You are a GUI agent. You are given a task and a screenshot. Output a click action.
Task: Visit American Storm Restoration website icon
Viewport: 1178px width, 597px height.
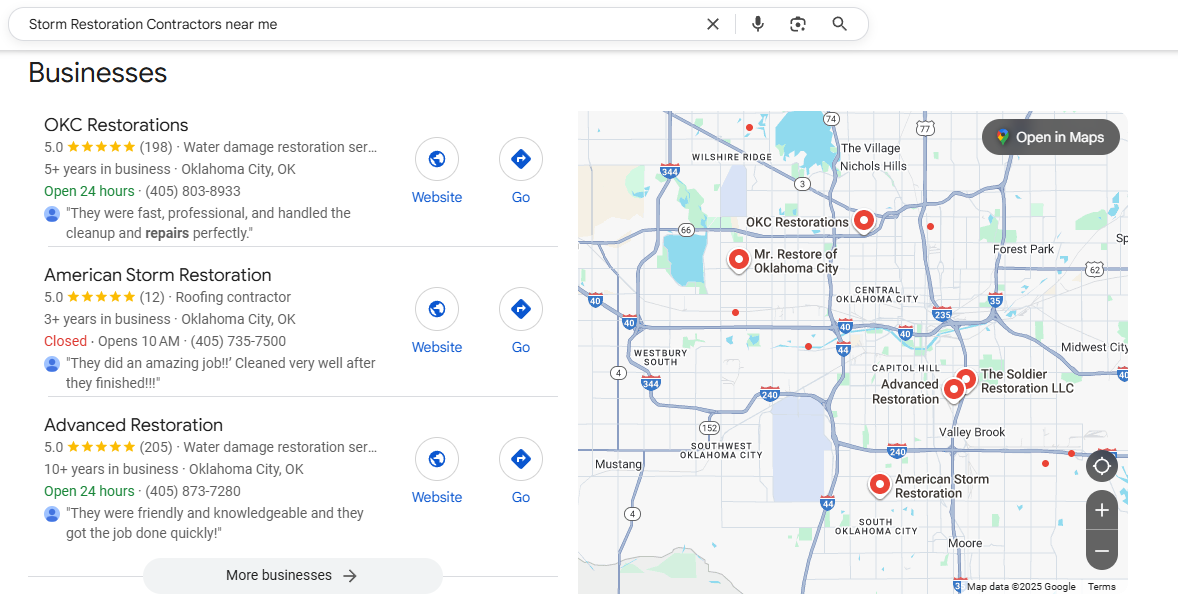pos(437,310)
